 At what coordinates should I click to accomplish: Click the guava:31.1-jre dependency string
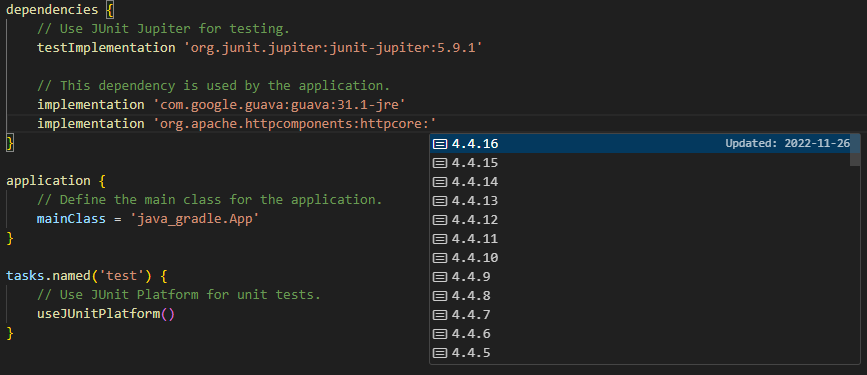coord(279,105)
